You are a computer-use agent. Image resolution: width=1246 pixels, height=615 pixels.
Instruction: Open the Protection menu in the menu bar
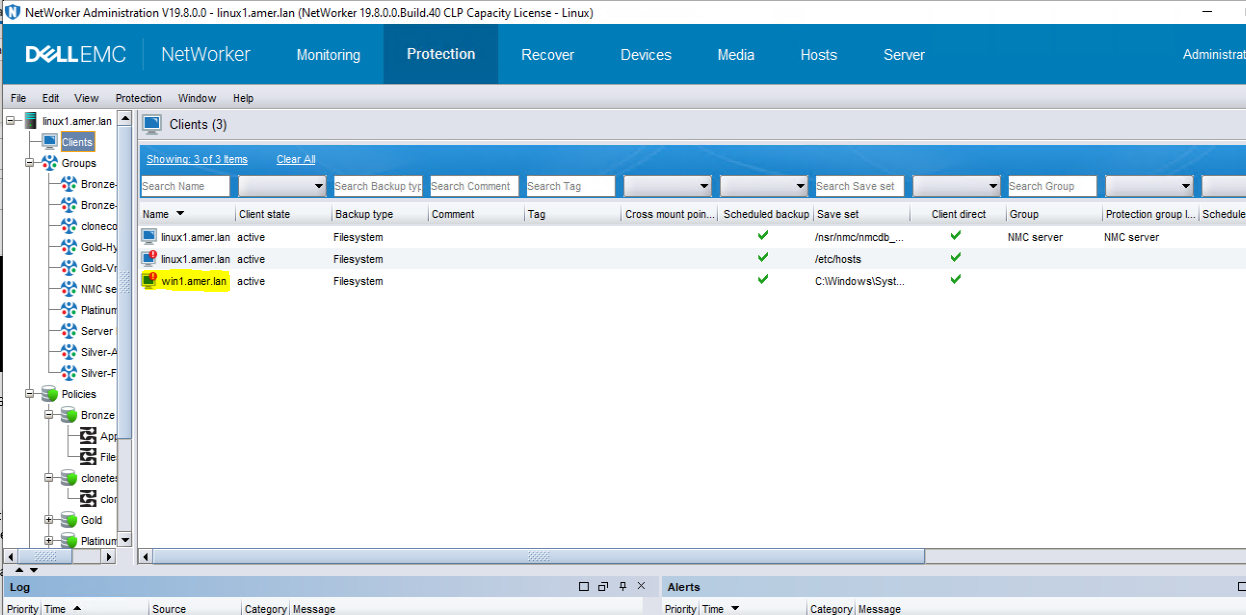click(x=138, y=98)
